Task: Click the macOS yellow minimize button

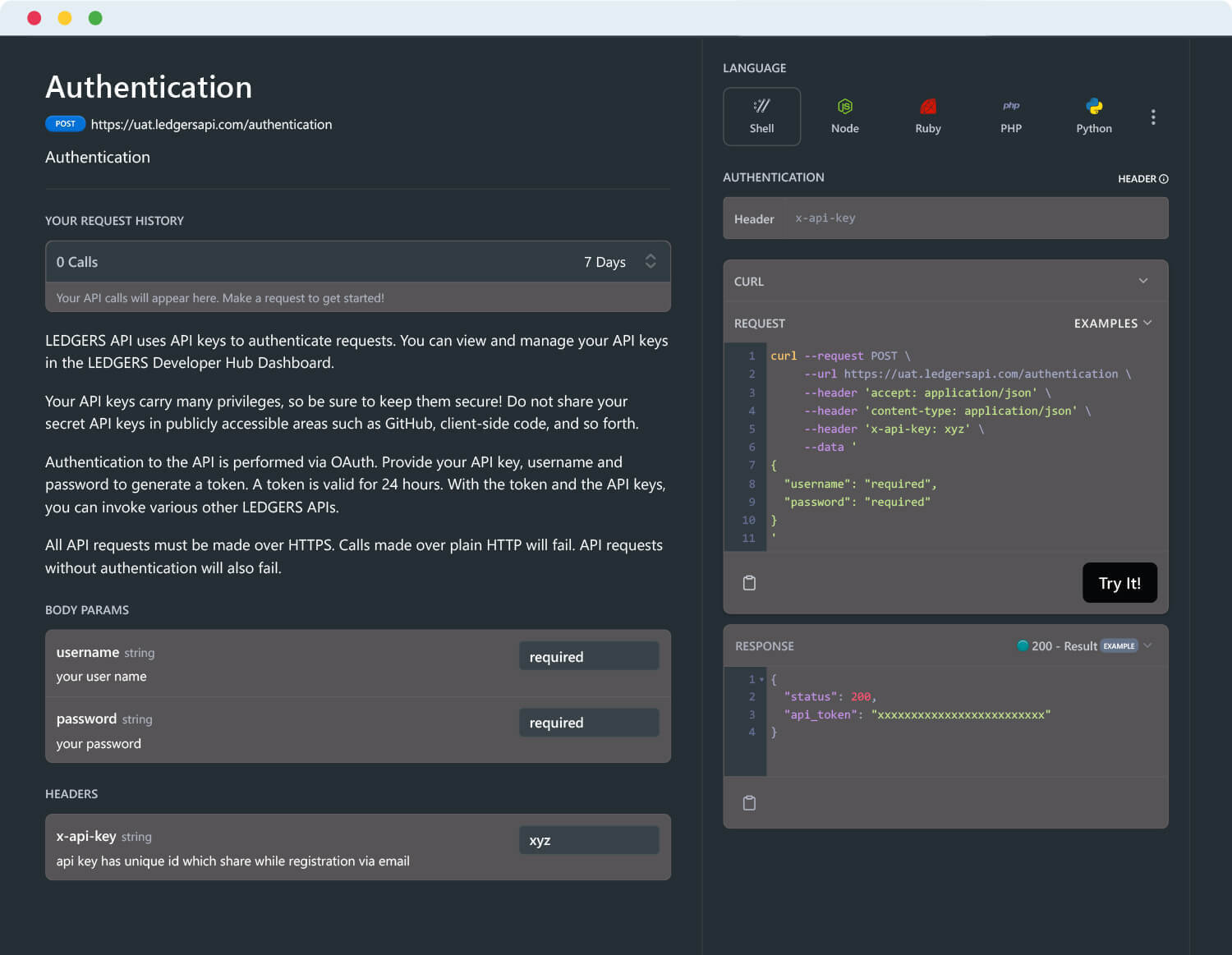Action: point(65,18)
